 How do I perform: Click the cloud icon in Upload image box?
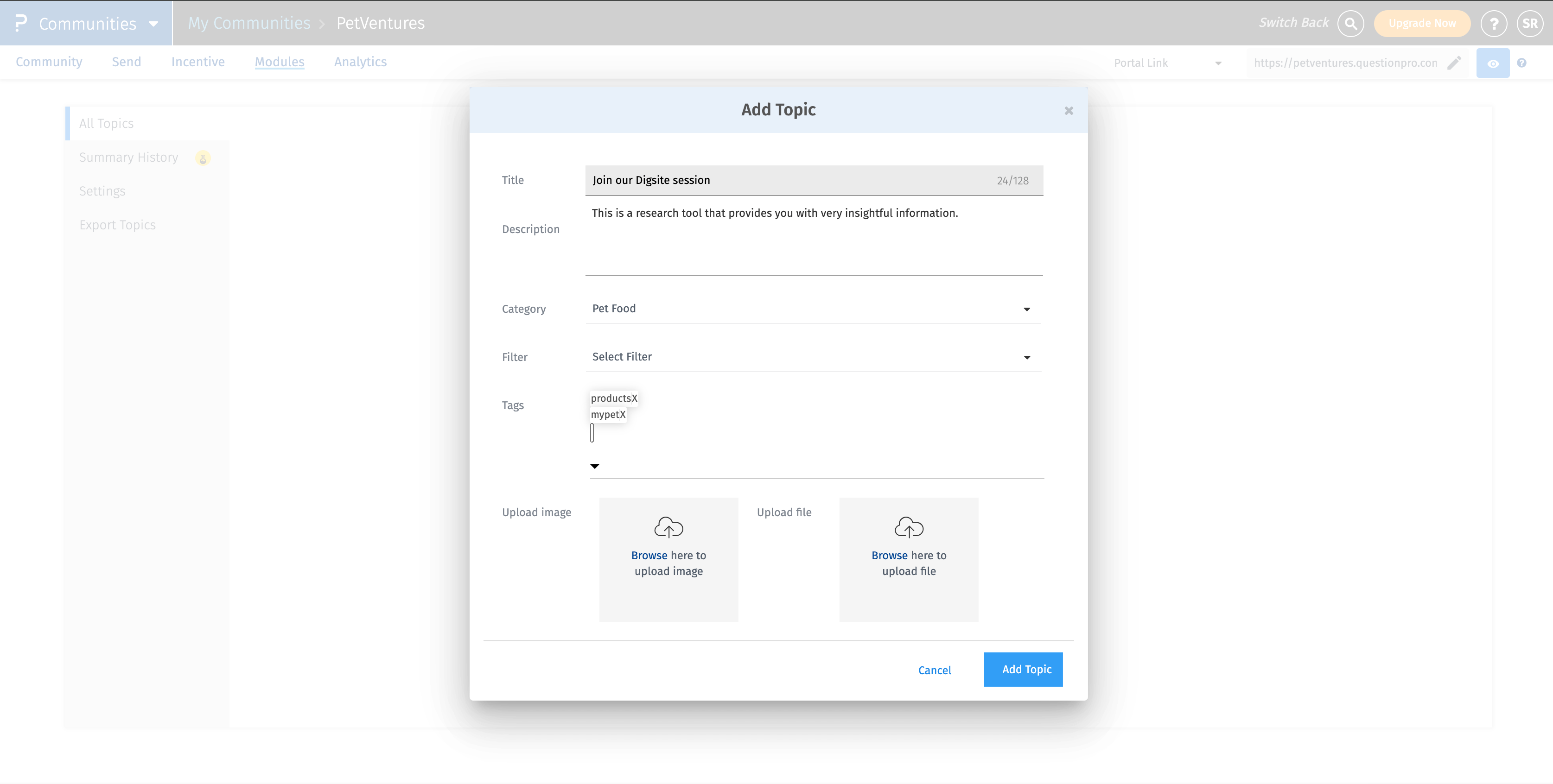(x=668, y=527)
